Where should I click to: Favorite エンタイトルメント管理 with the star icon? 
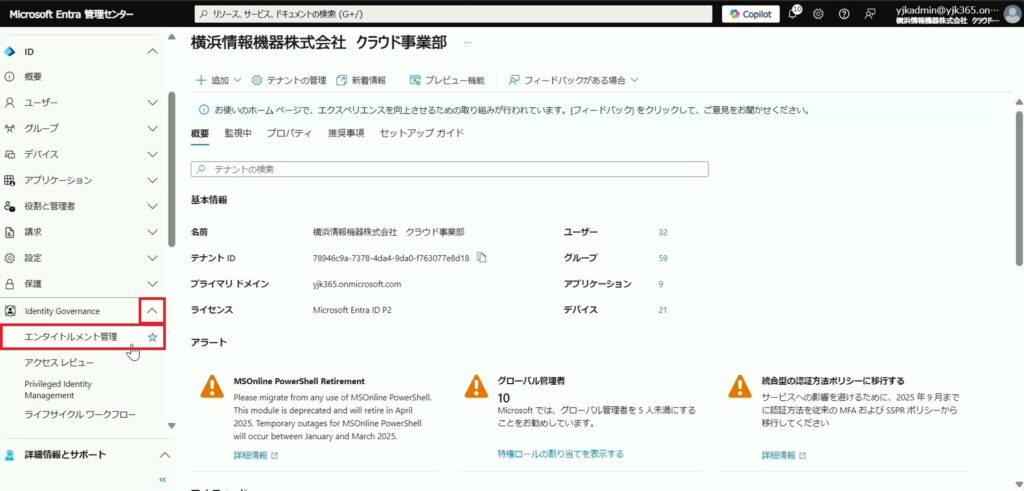[x=152, y=338]
